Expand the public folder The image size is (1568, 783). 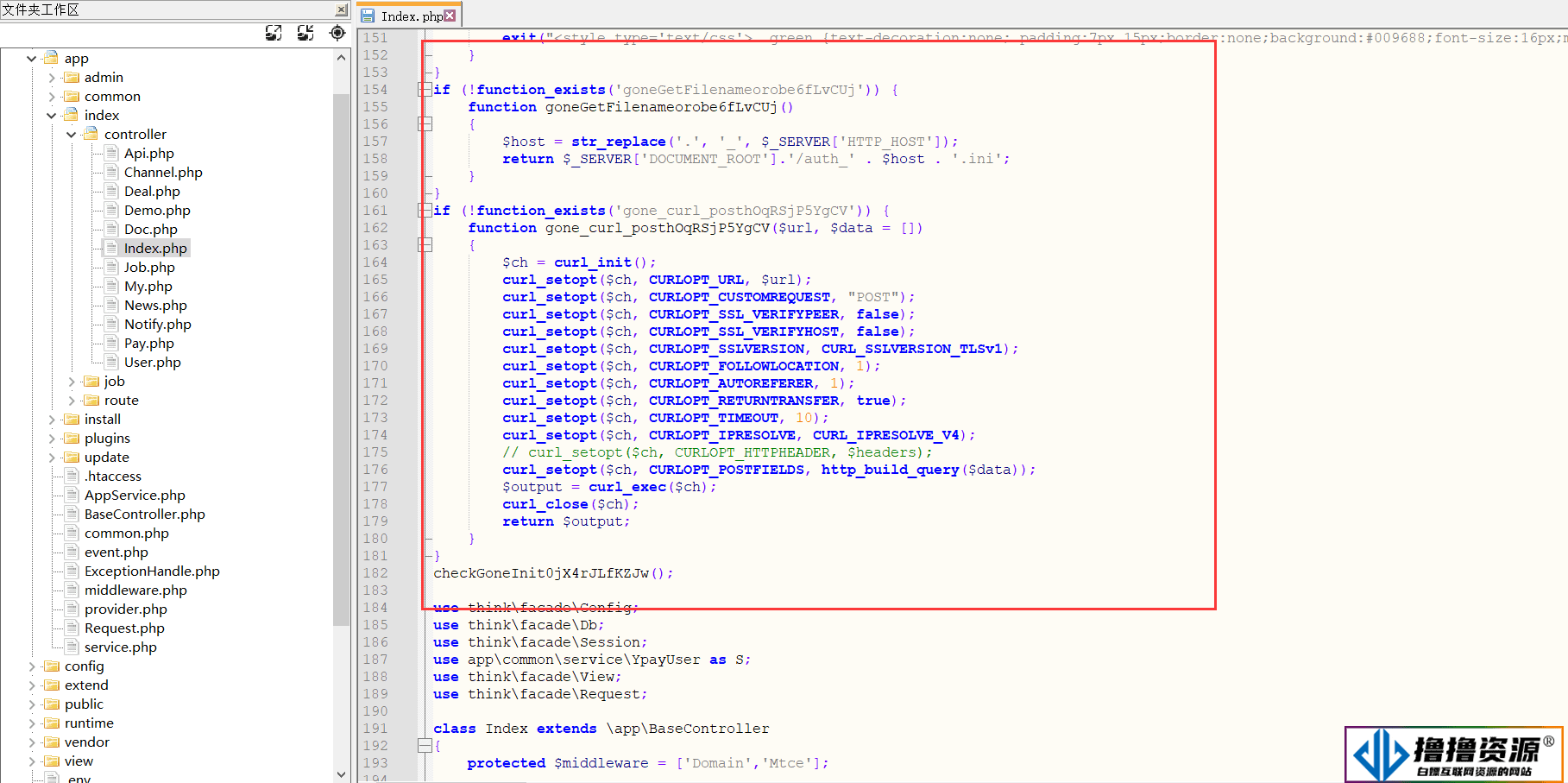[32, 704]
